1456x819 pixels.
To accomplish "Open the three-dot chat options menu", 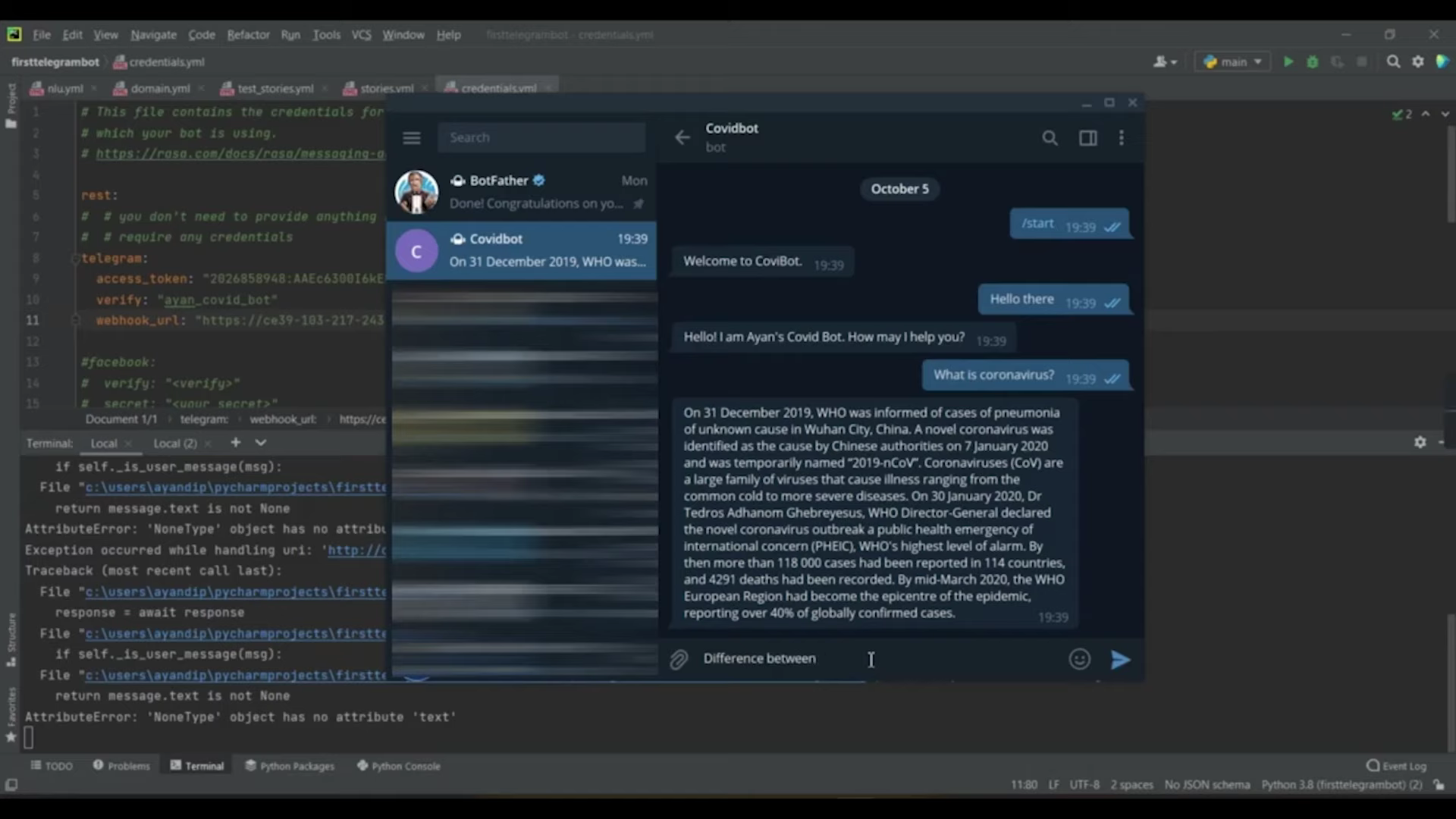I will pos(1122,138).
